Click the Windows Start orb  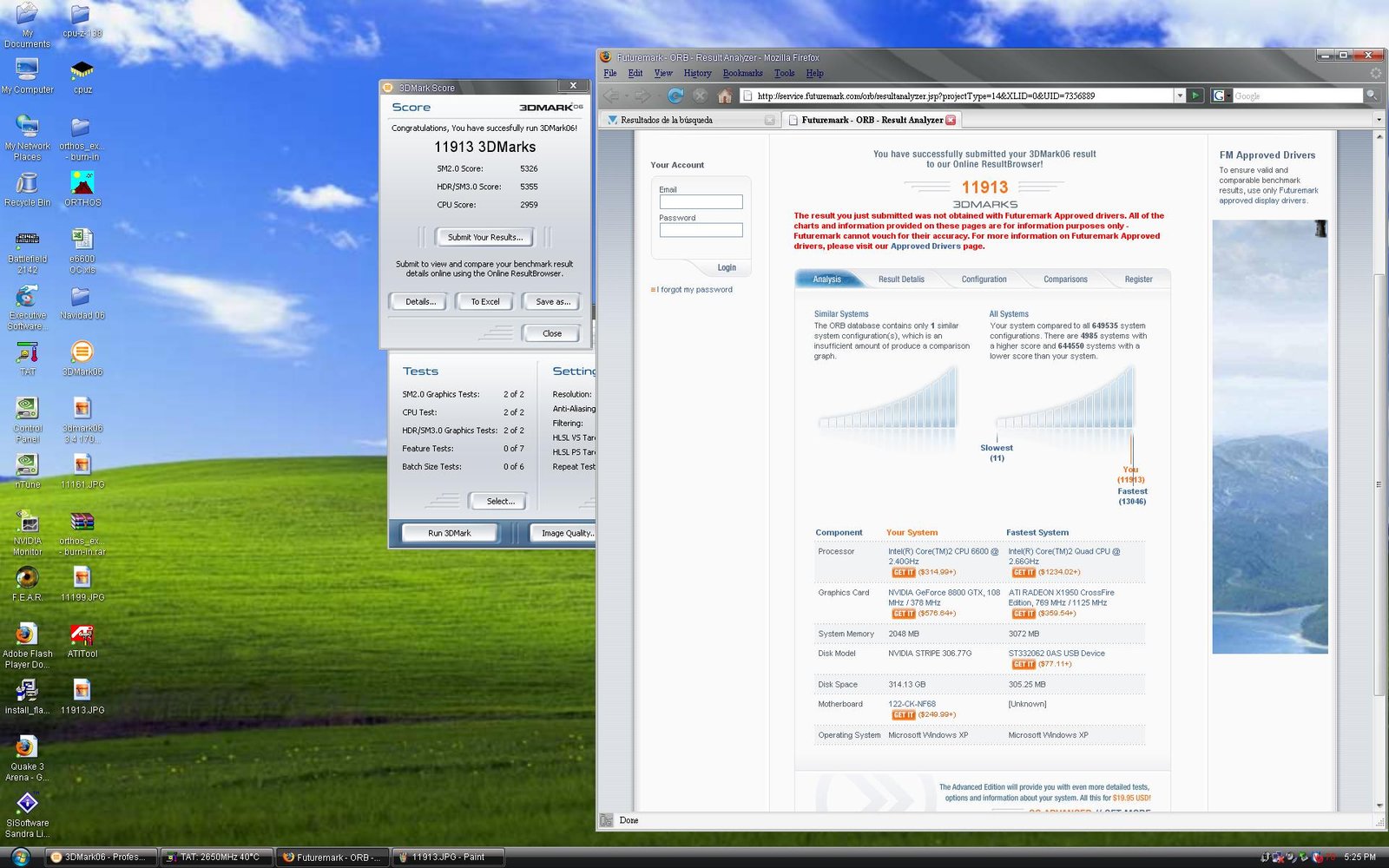[19, 857]
